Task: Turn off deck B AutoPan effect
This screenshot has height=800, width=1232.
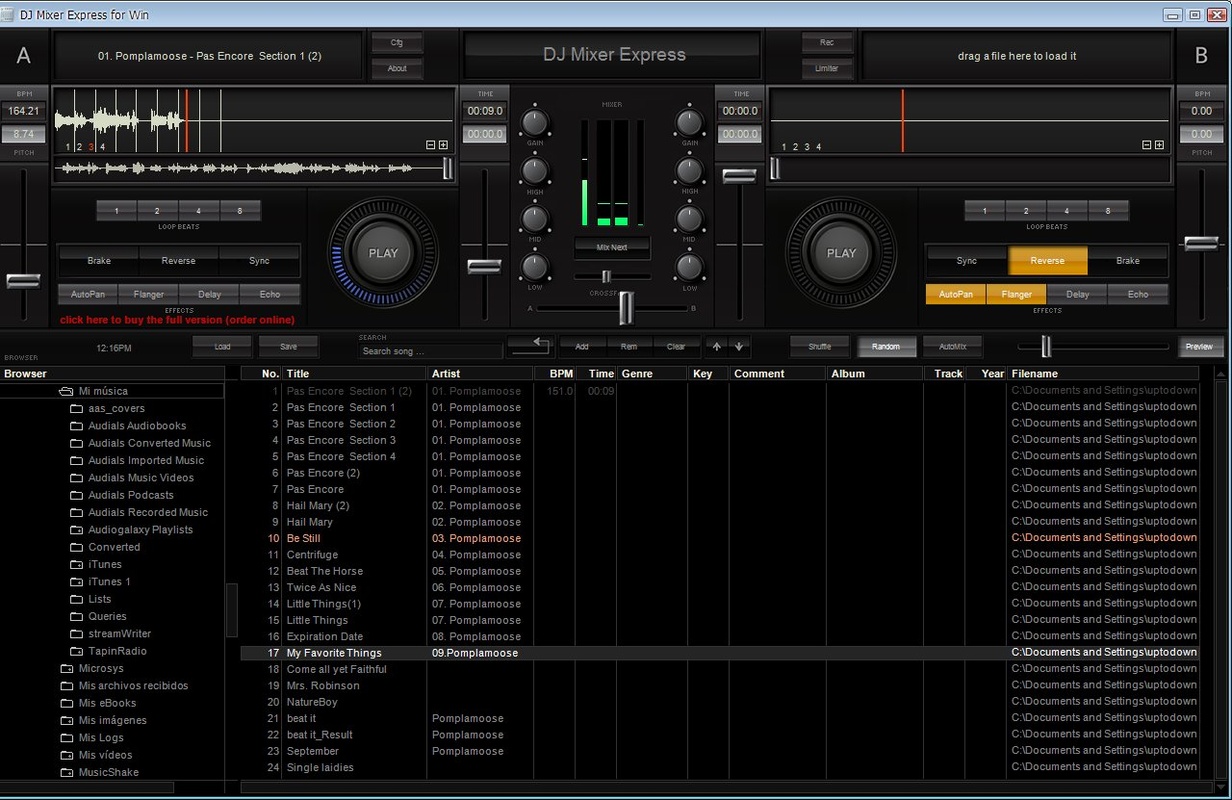Action: 955,294
